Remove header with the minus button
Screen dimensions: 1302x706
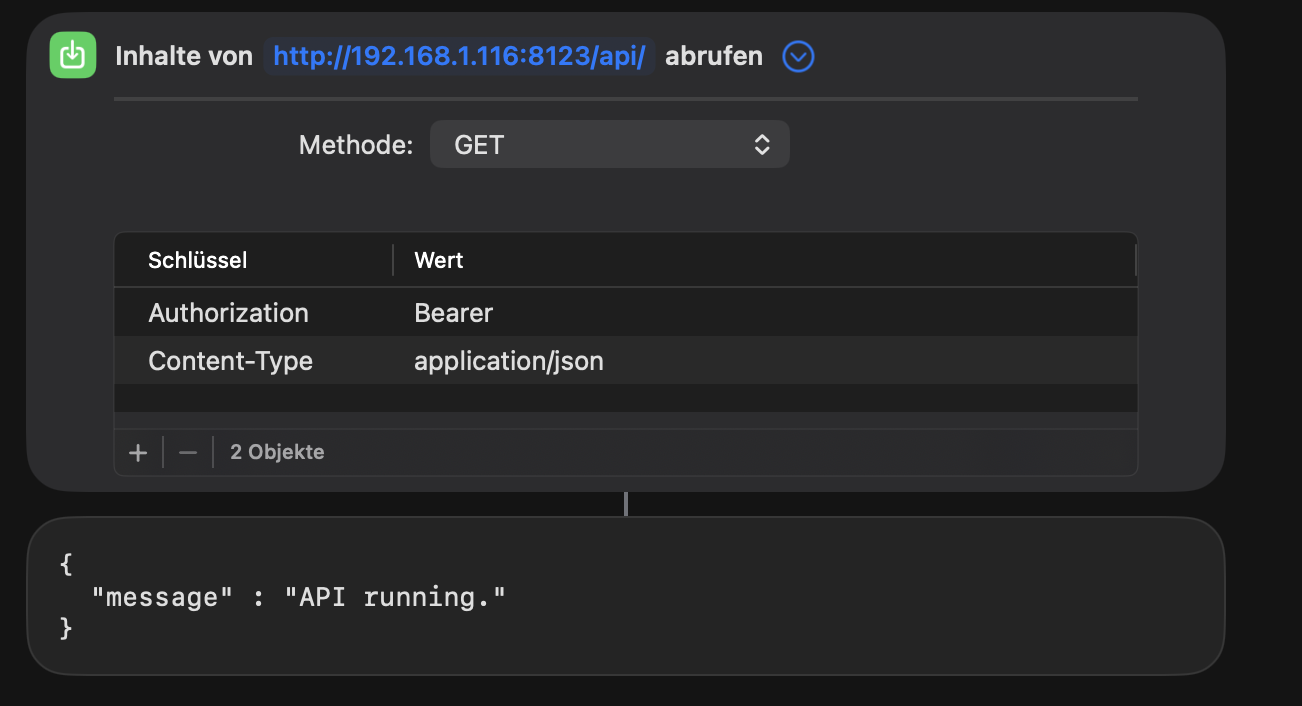tap(188, 452)
